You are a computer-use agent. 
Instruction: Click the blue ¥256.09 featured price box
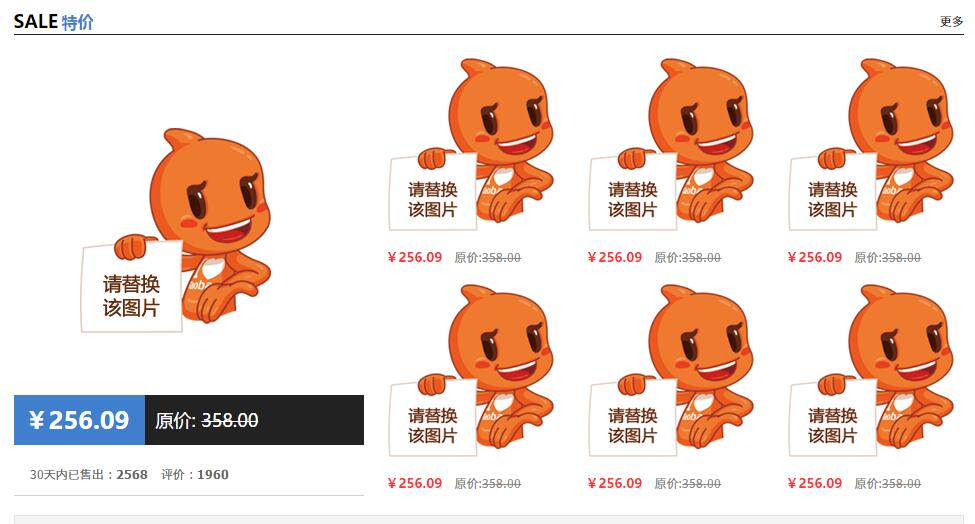(80, 420)
